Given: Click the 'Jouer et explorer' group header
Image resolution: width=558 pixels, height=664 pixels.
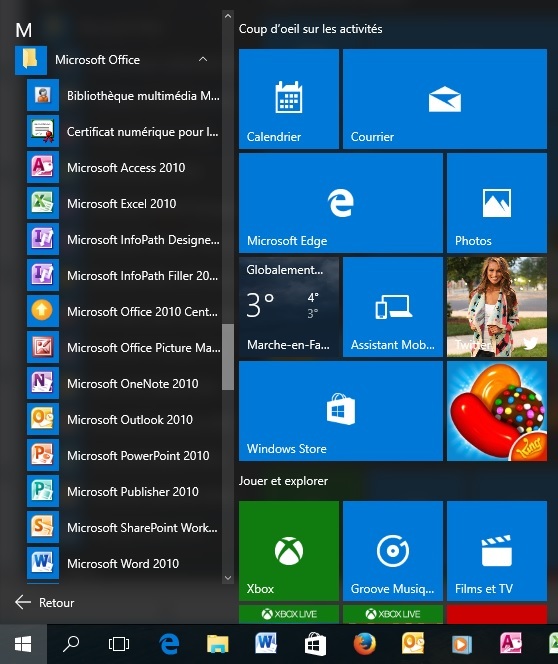Looking at the screenshot, I should 283,481.
